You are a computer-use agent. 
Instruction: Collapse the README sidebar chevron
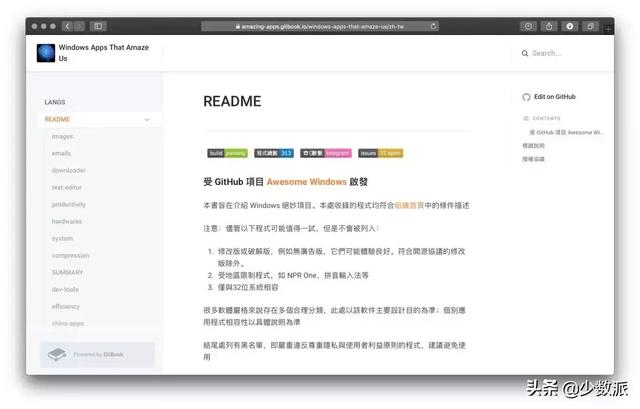[x=147, y=120]
